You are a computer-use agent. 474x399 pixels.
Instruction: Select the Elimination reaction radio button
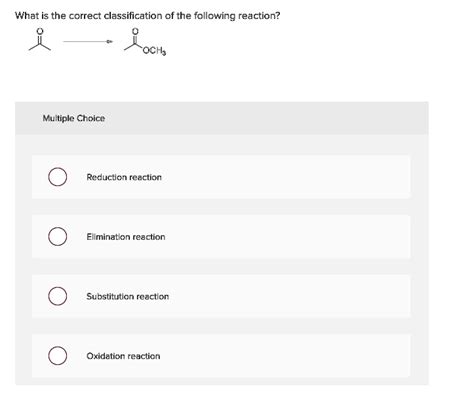[x=57, y=237]
